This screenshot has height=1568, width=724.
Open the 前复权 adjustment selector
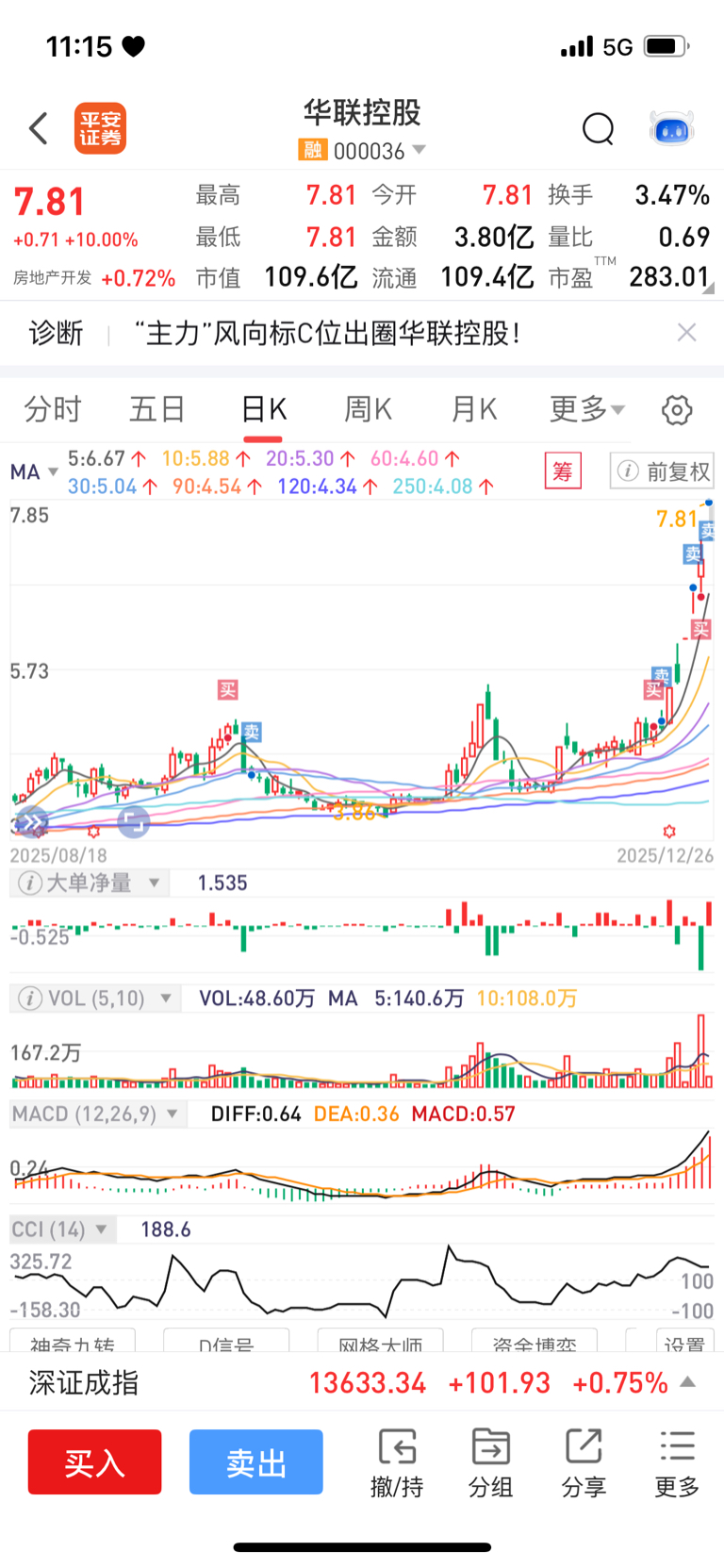tap(662, 470)
